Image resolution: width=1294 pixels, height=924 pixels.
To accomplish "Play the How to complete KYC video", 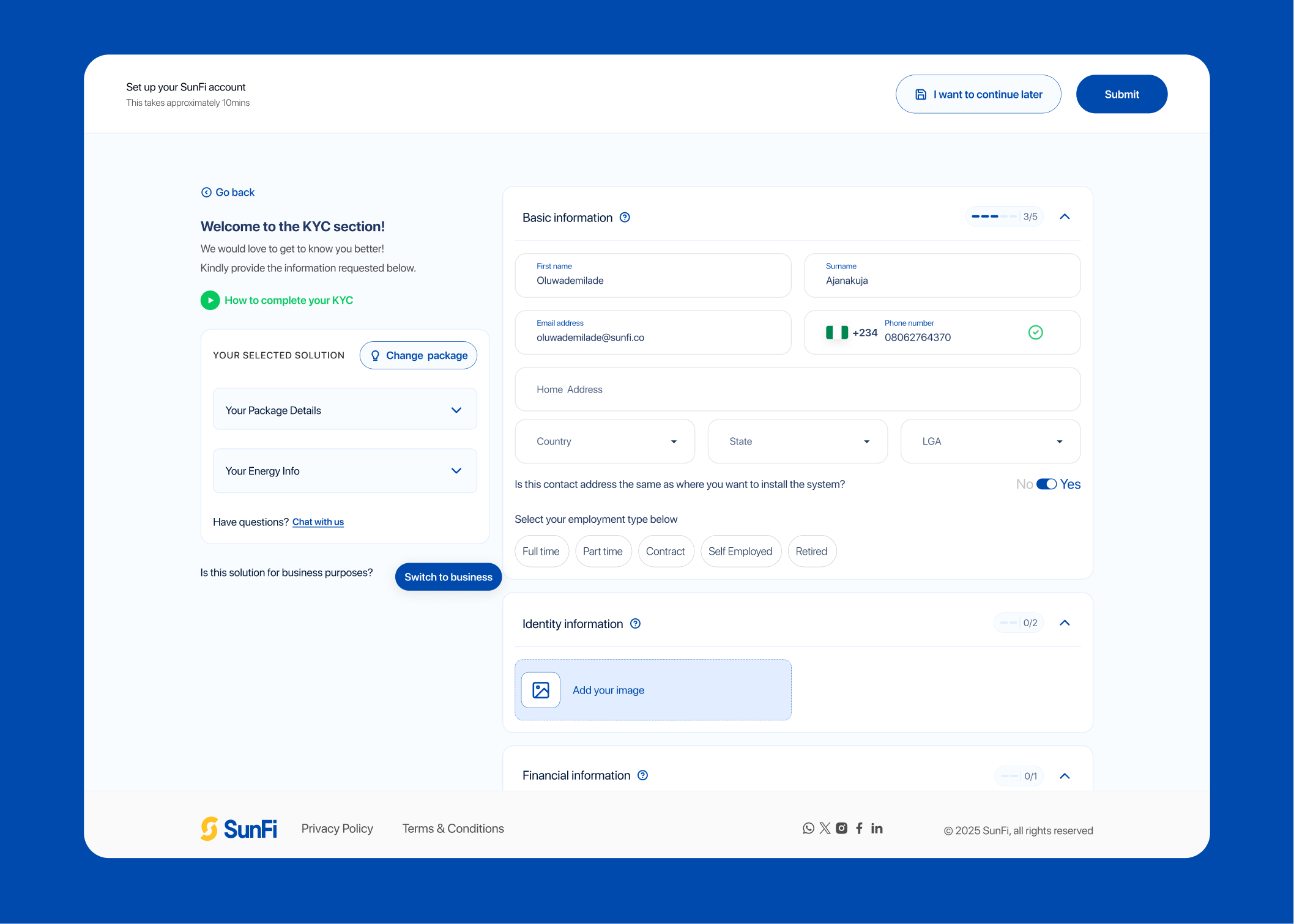I will coord(210,300).
